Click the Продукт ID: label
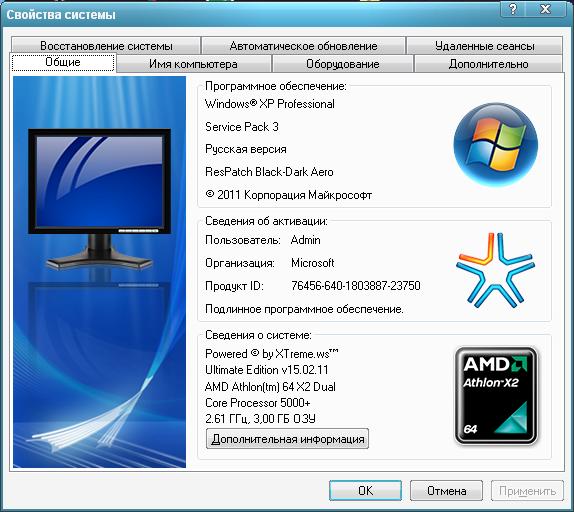This screenshot has width=574, height=512. 234,285
